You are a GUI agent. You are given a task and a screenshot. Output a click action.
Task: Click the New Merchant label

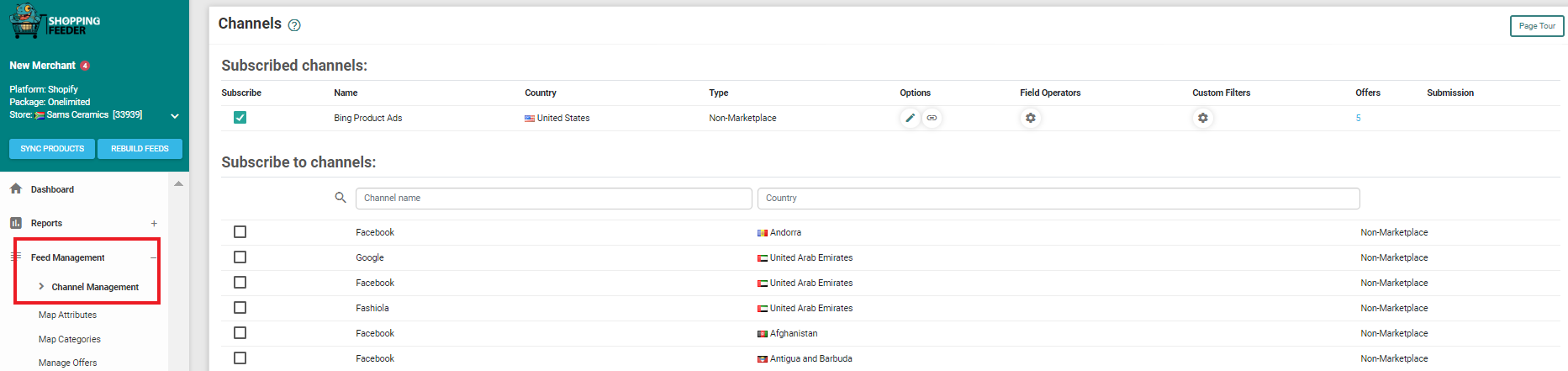point(42,66)
